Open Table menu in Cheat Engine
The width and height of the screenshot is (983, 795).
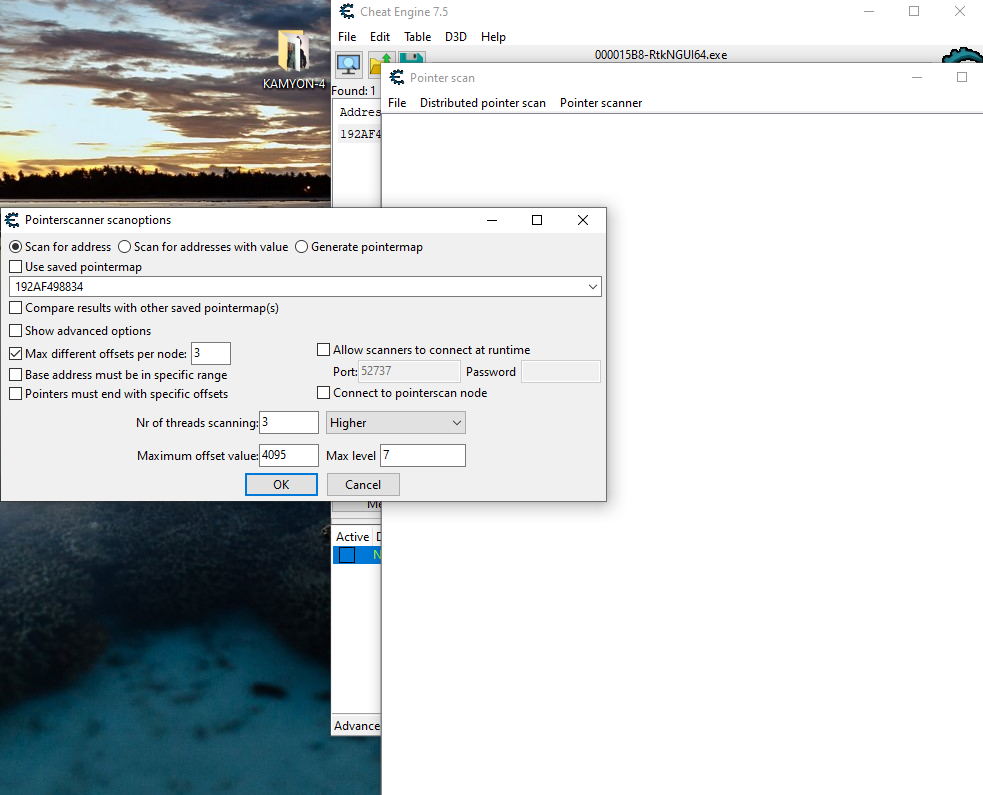(418, 37)
